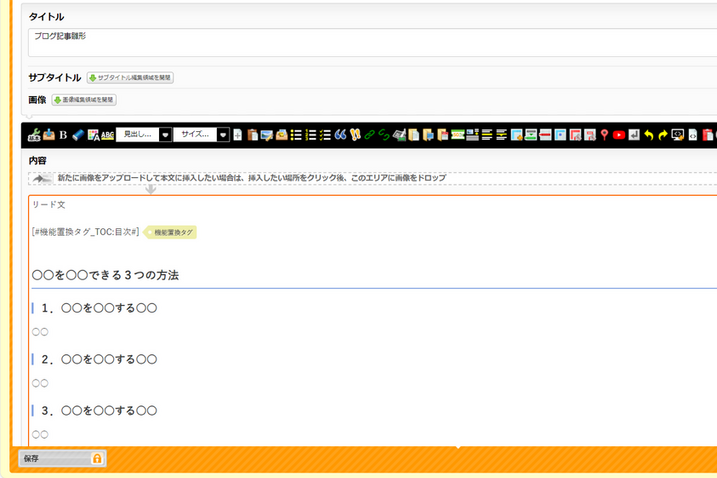Image resolution: width=717 pixels, height=478 pixels.
Task: Insert a hyperlink with the chain icon
Action: click(x=369, y=134)
